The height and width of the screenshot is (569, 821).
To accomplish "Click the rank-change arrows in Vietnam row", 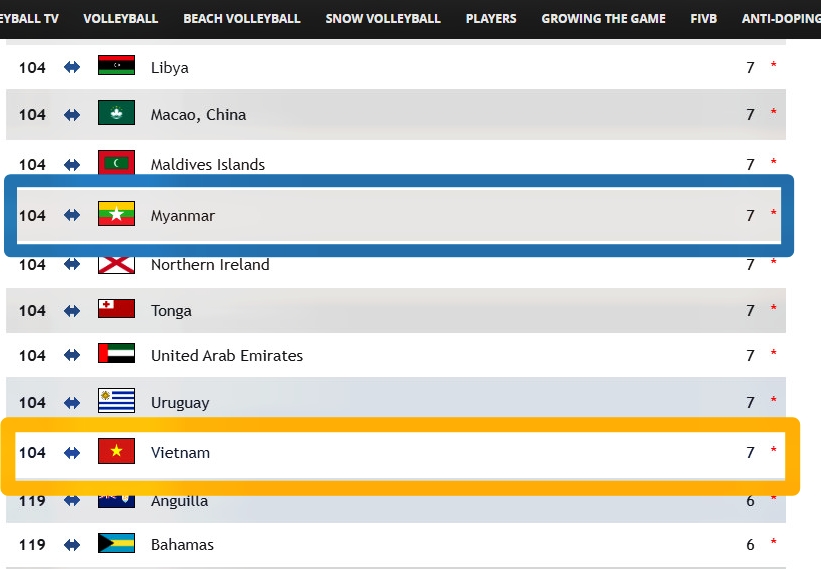I will [x=72, y=452].
